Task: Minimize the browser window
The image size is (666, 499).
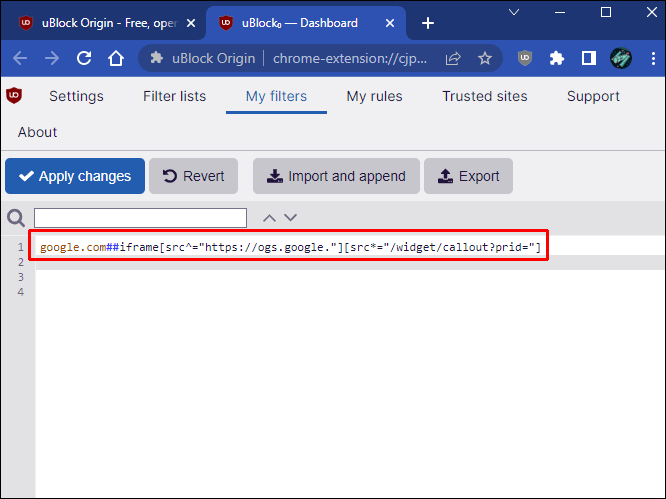Action: pyautogui.click(x=560, y=12)
